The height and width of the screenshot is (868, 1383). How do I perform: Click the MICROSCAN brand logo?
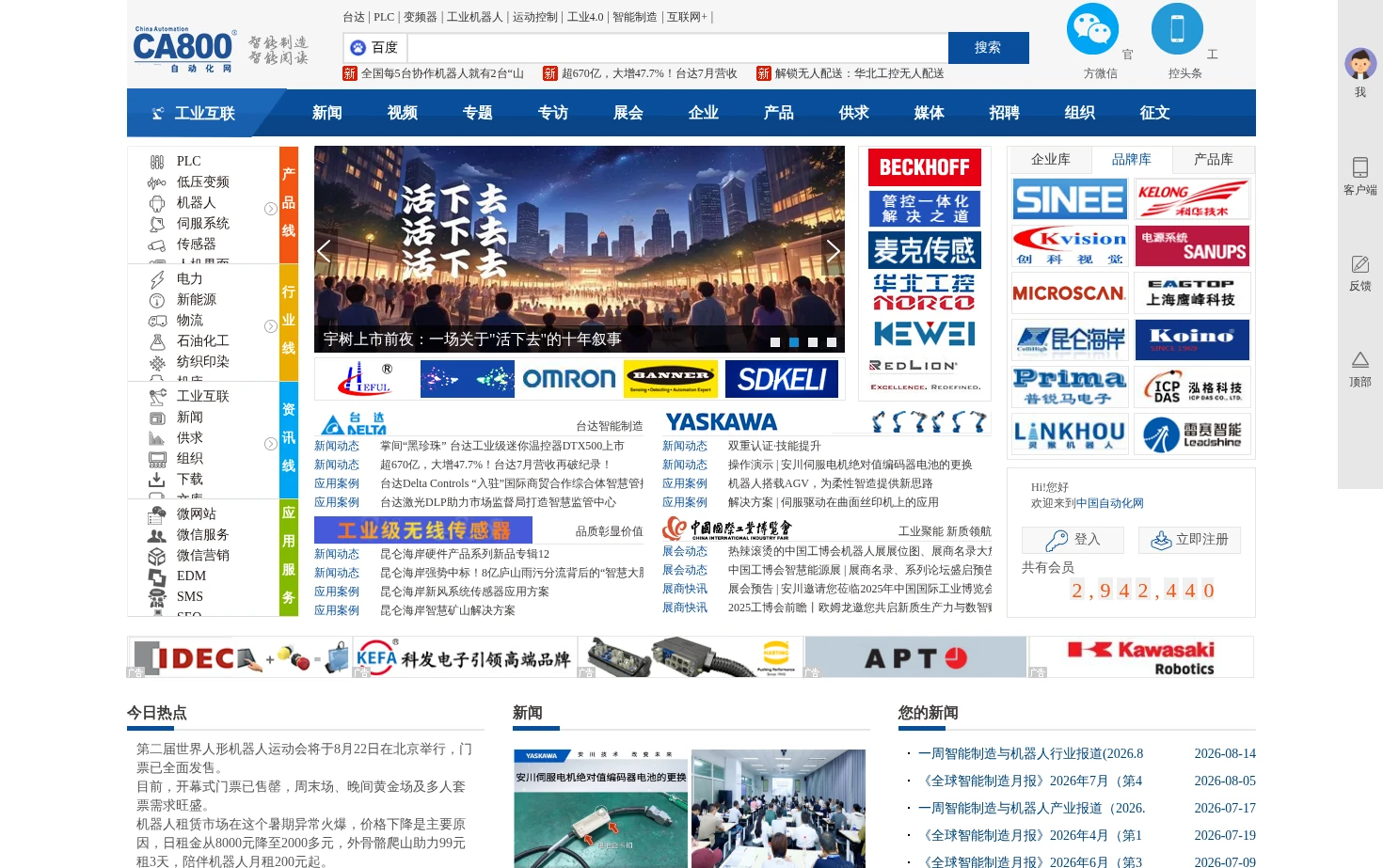pyautogui.click(x=1070, y=293)
